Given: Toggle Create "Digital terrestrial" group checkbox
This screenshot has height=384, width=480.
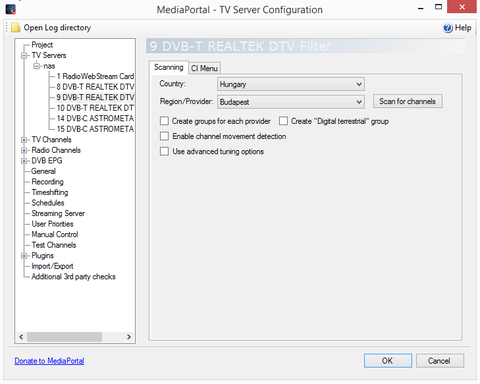Looking at the screenshot, I should 283,121.
